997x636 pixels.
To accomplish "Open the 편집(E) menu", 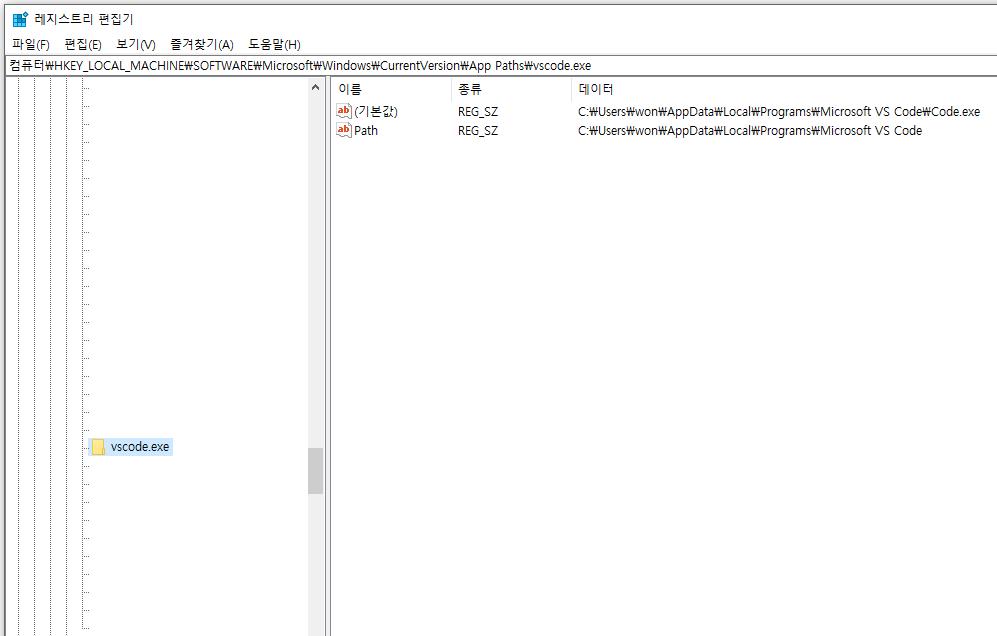I will [x=83, y=45].
